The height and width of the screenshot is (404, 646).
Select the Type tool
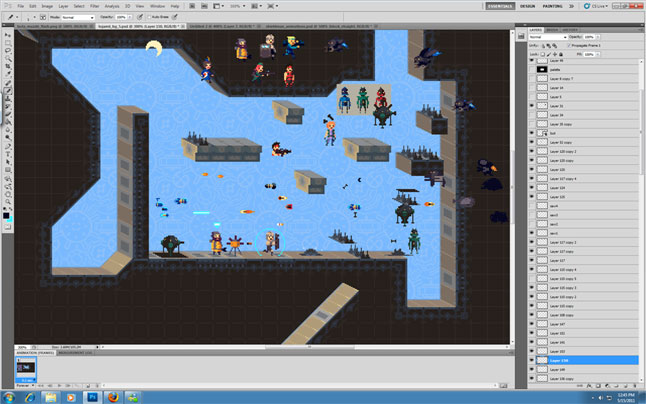(7, 154)
